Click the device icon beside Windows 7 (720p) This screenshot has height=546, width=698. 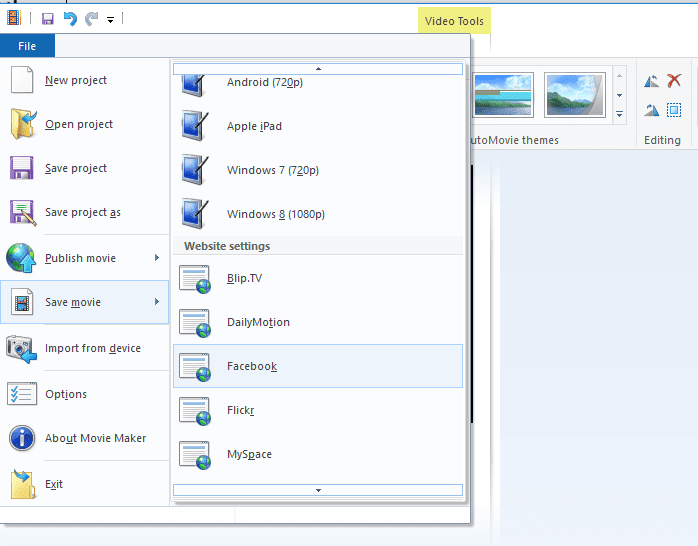click(x=195, y=170)
